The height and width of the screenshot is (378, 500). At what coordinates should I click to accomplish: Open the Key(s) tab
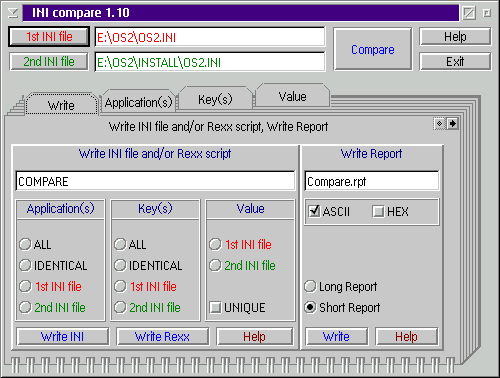tap(215, 99)
